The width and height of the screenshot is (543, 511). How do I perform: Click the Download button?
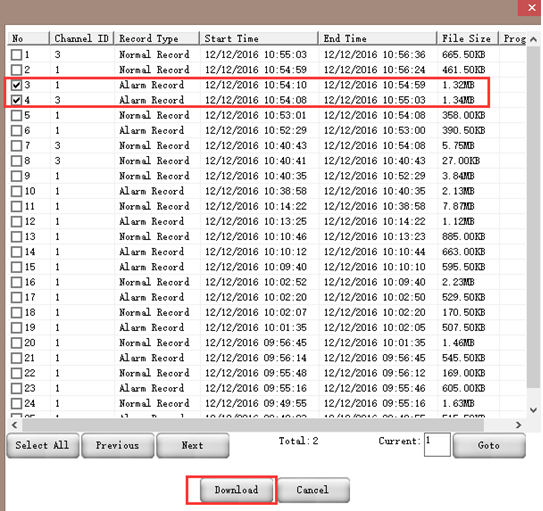pos(236,490)
